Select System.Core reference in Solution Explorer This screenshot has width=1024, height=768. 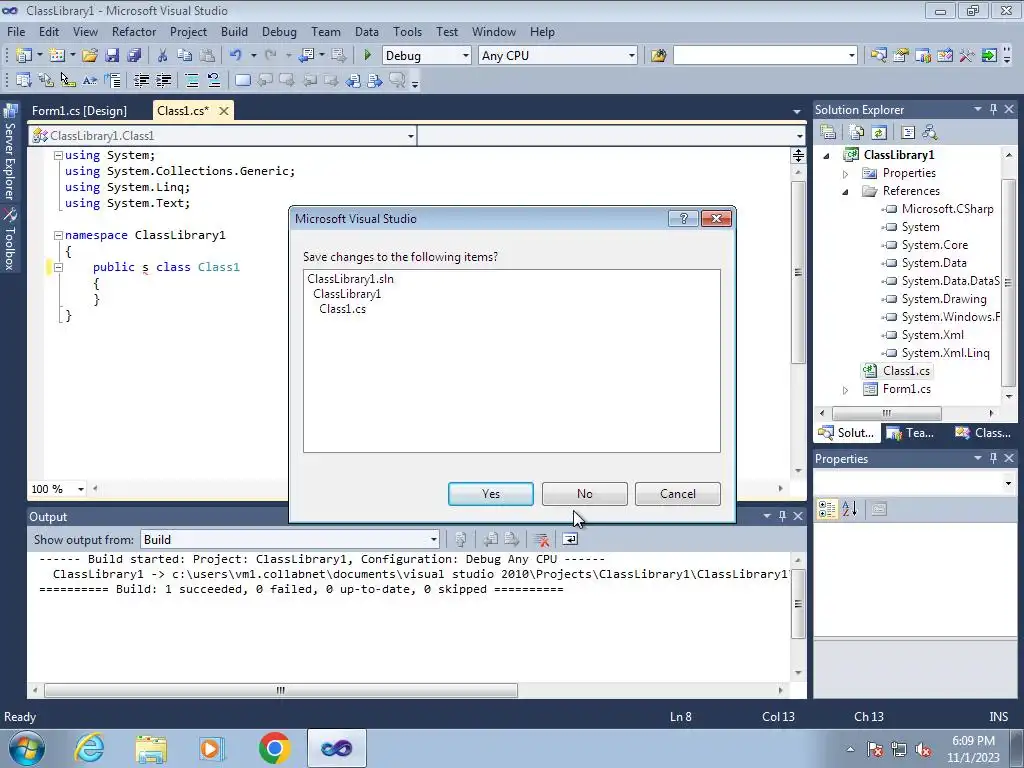[x=935, y=245]
